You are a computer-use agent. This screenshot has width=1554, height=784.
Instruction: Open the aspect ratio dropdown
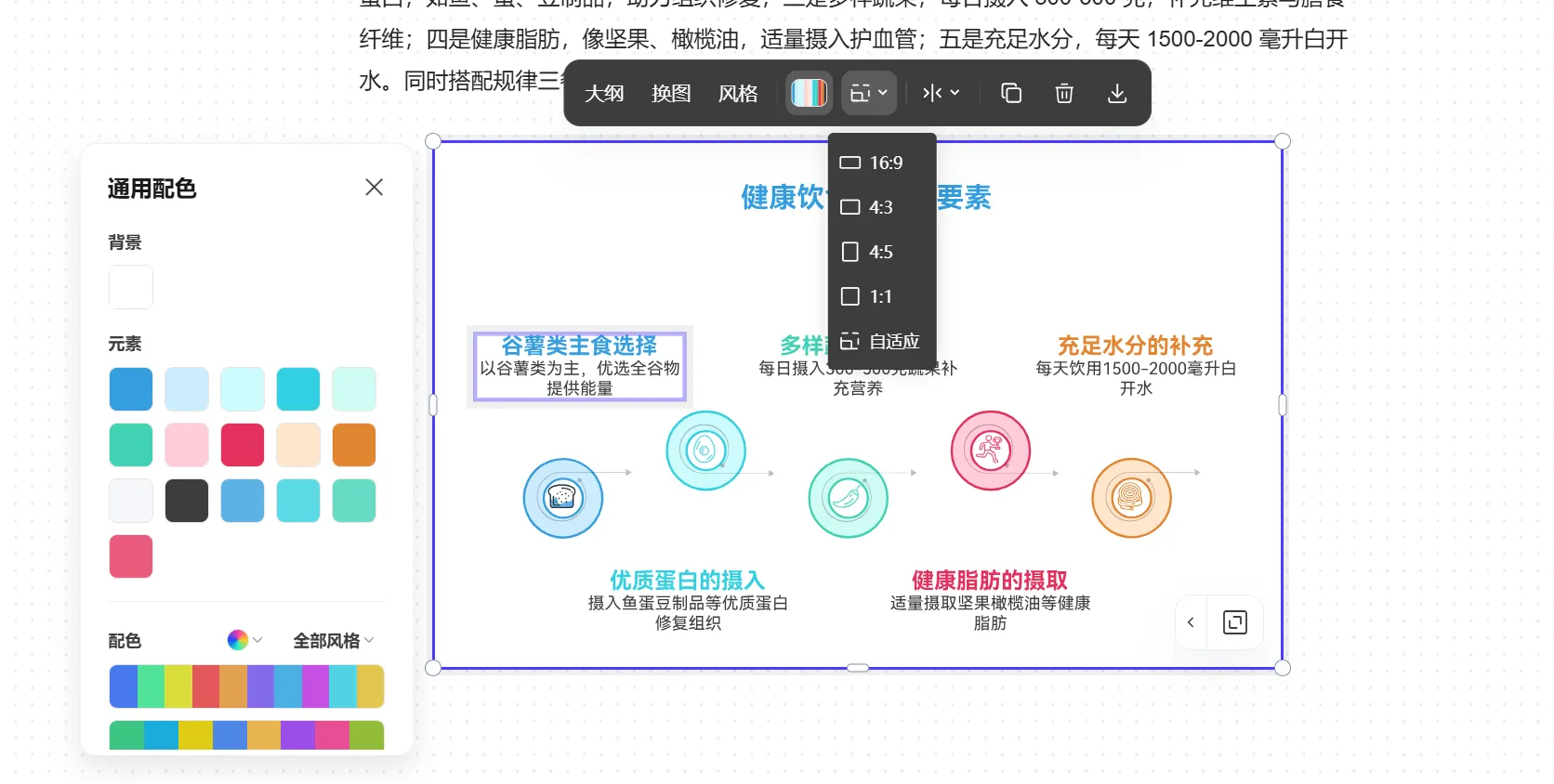click(869, 93)
